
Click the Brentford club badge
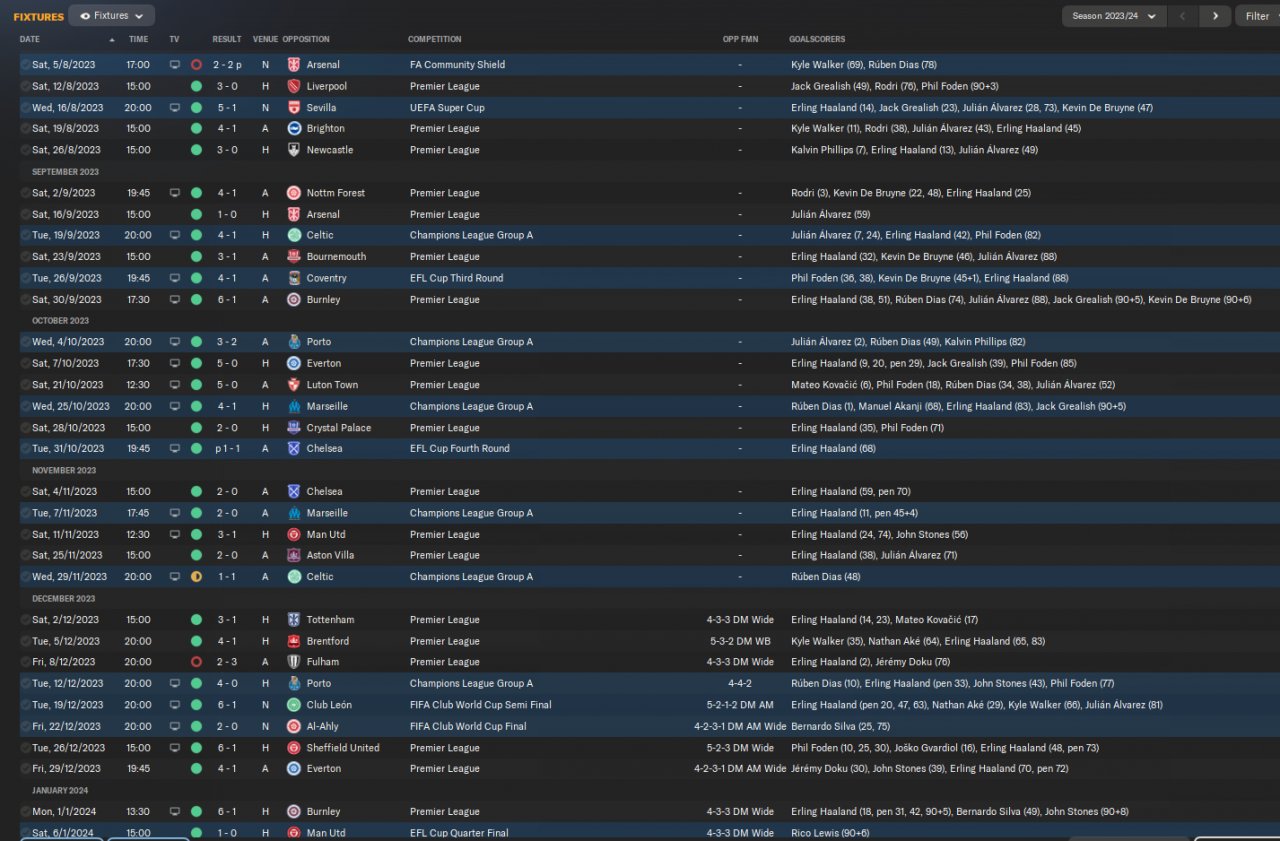pyautogui.click(x=294, y=641)
